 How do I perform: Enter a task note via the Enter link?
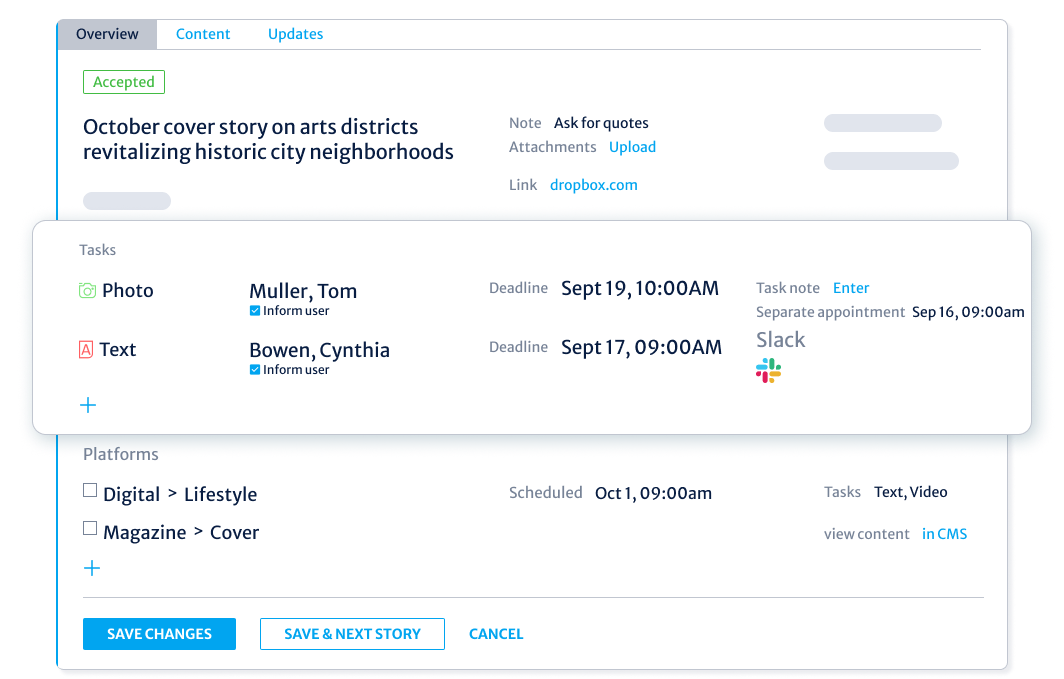click(x=851, y=288)
